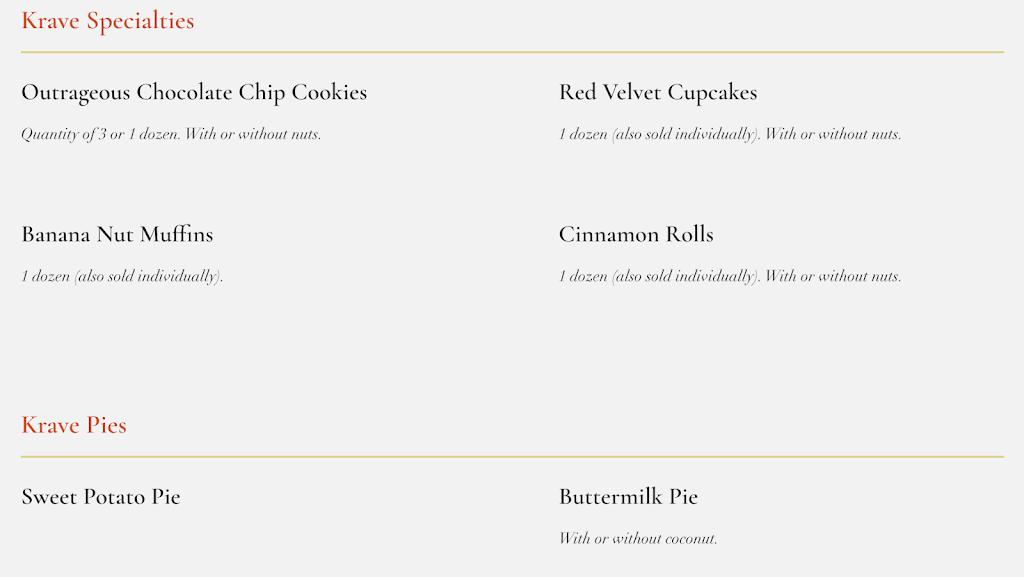The height and width of the screenshot is (577, 1024).
Task: Click the word Potato in Sweet Potato Pie
Action: tap(115, 497)
